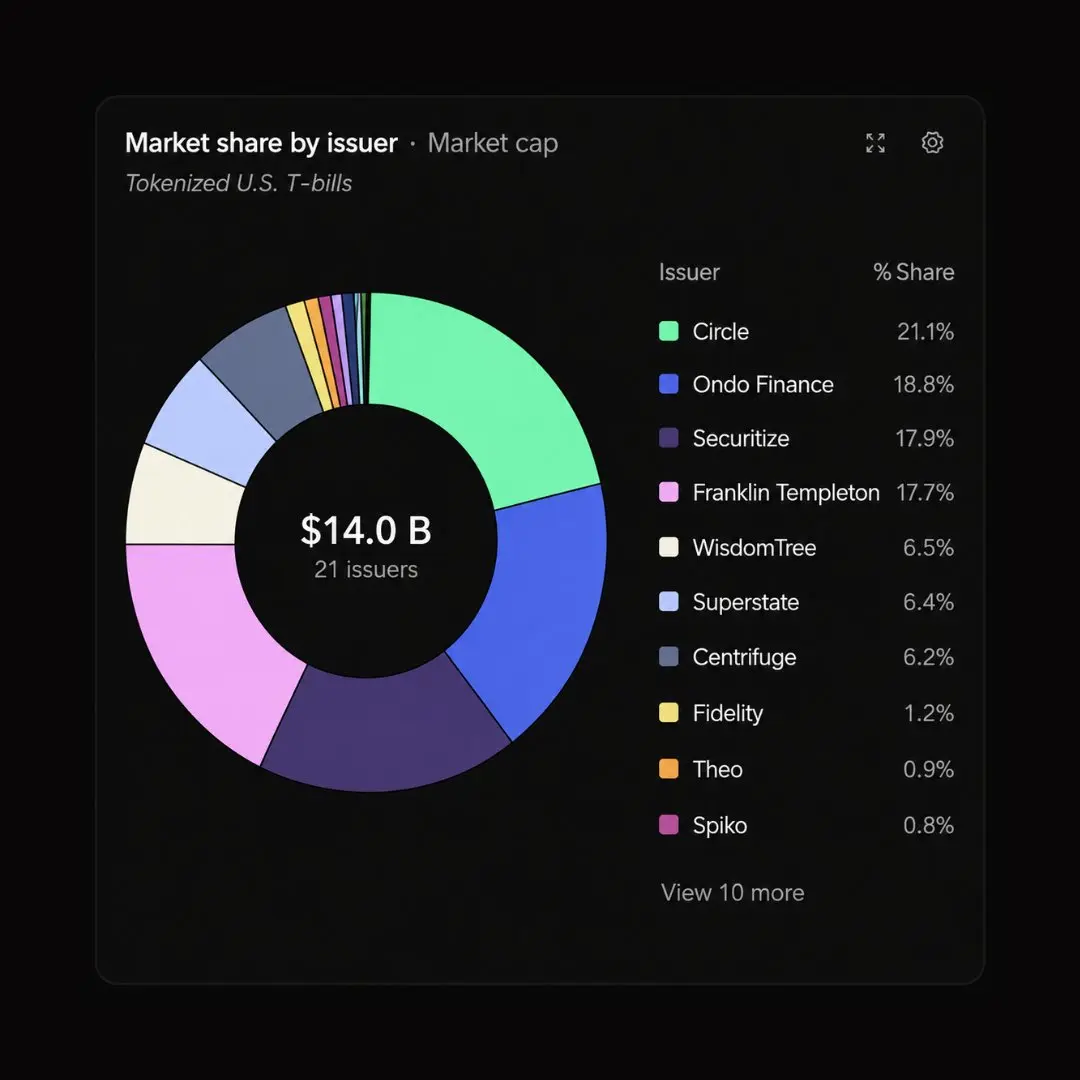
Task: Click the $14.0 B total value
Action: pos(366,530)
